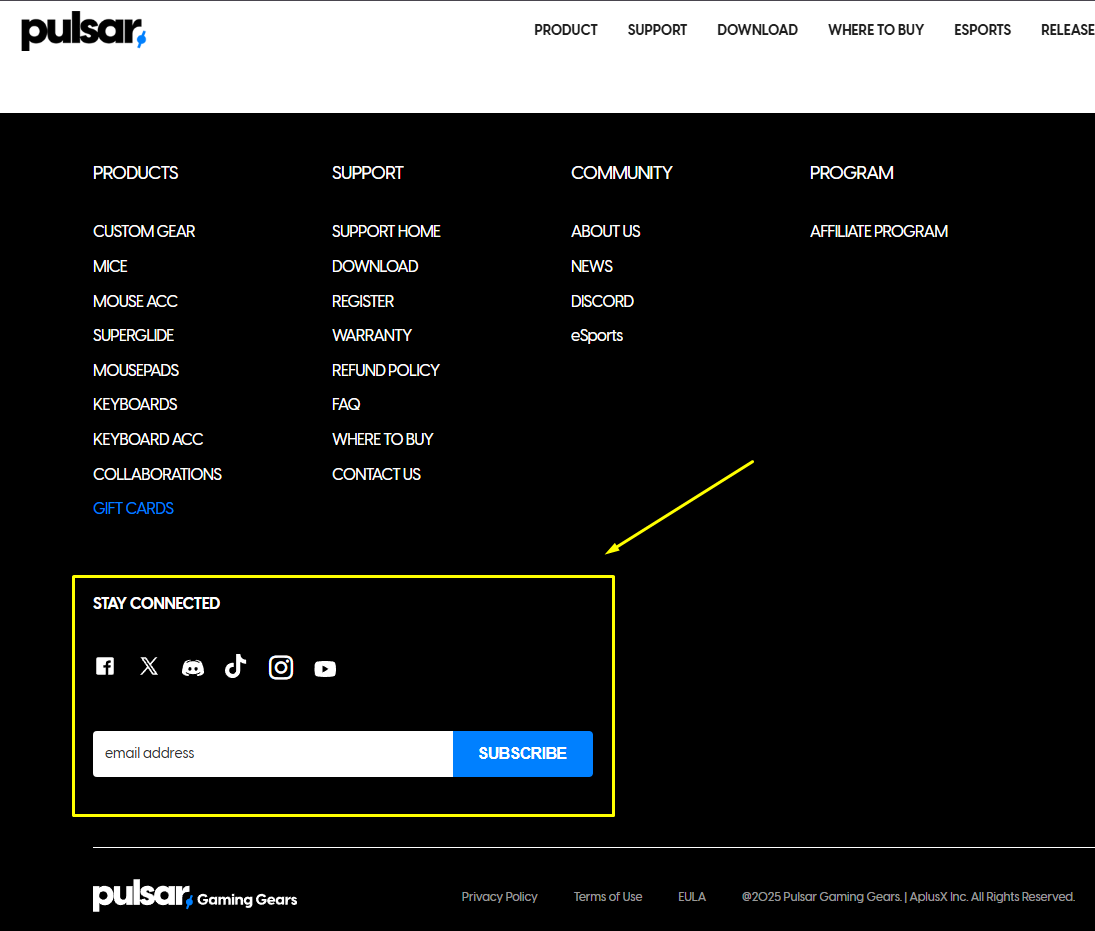Open the YouTube social icon
This screenshot has width=1095, height=931.
pyautogui.click(x=325, y=669)
